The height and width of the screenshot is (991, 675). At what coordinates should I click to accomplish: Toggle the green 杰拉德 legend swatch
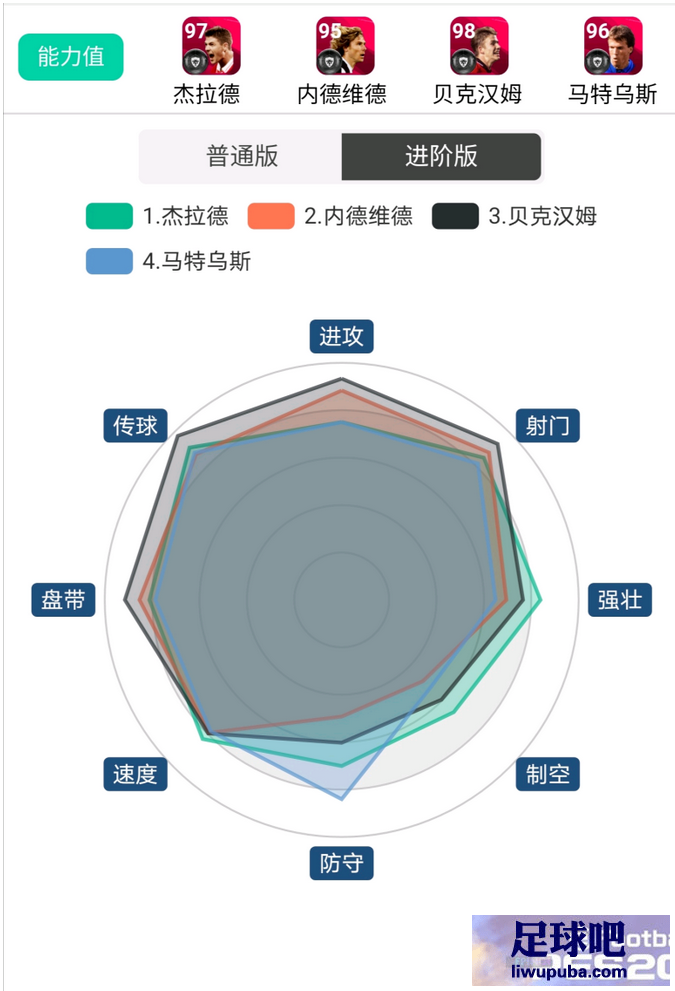click(109, 216)
